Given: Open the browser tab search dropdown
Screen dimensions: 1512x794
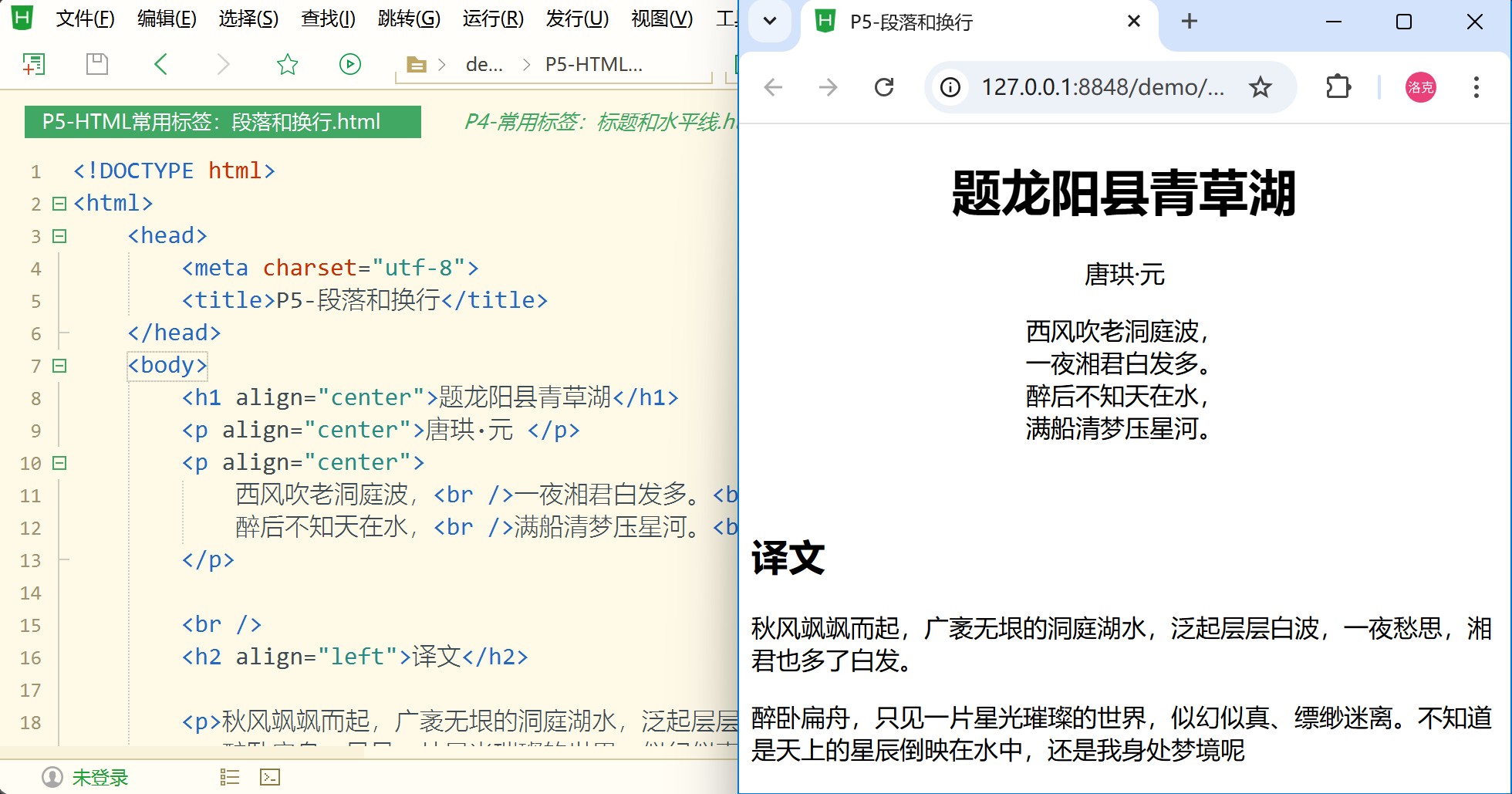Looking at the screenshot, I should pyautogui.click(x=769, y=22).
